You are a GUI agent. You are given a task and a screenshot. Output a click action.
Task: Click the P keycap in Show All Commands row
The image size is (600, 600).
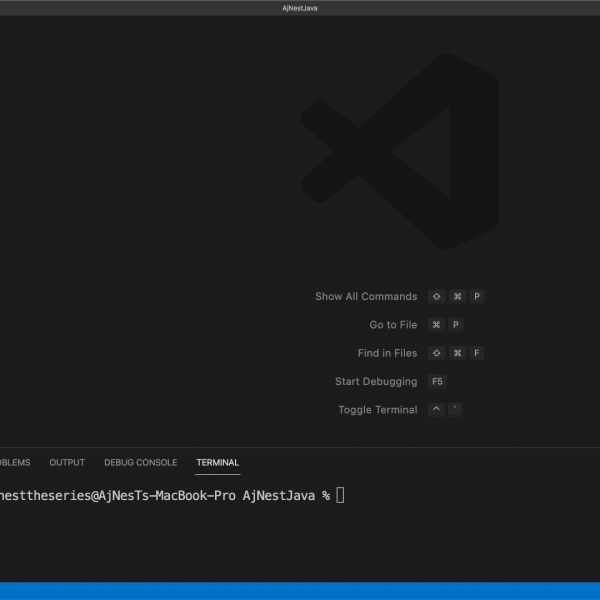pos(477,297)
